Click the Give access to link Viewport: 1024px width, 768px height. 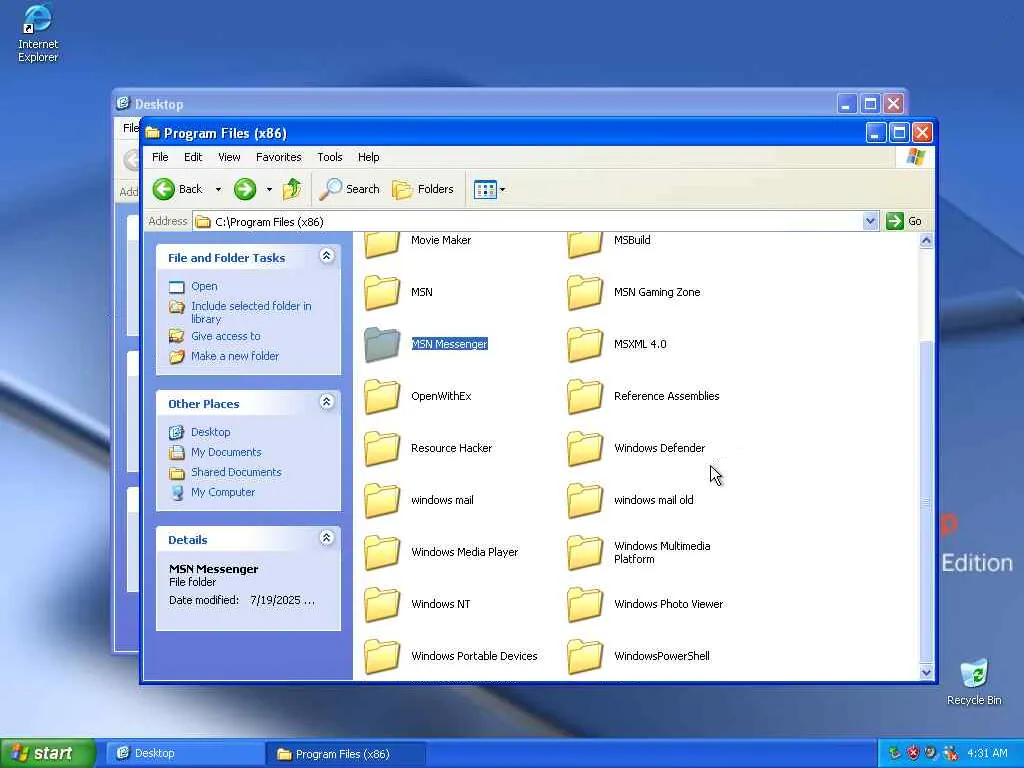click(225, 336)
